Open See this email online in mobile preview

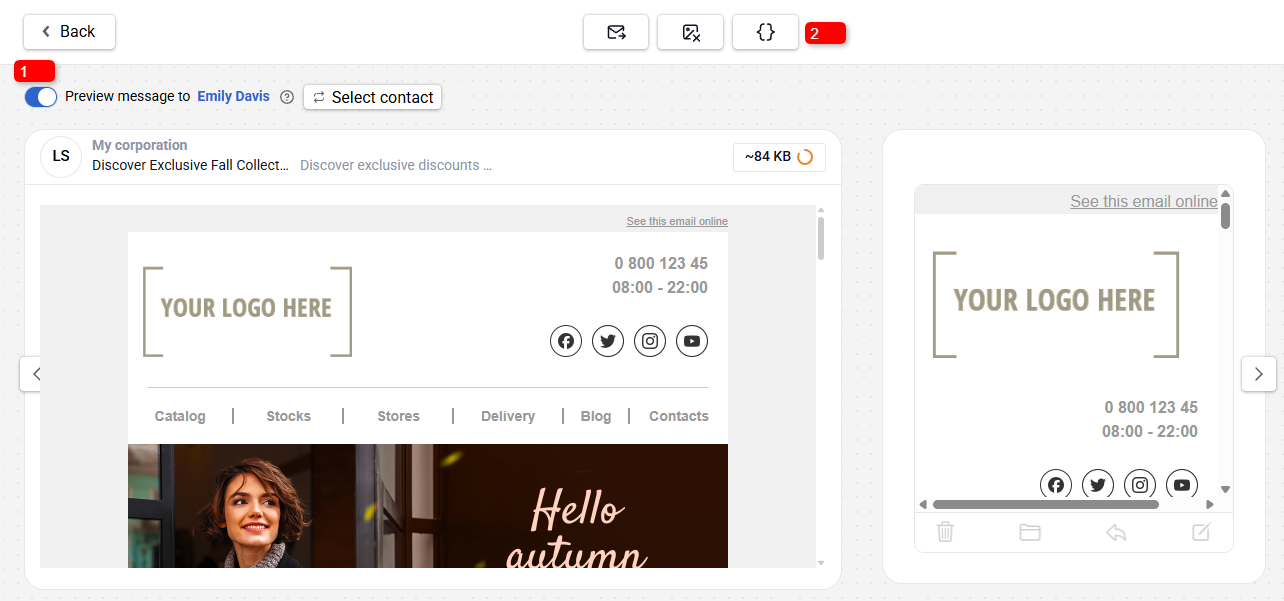(1144, 201)
